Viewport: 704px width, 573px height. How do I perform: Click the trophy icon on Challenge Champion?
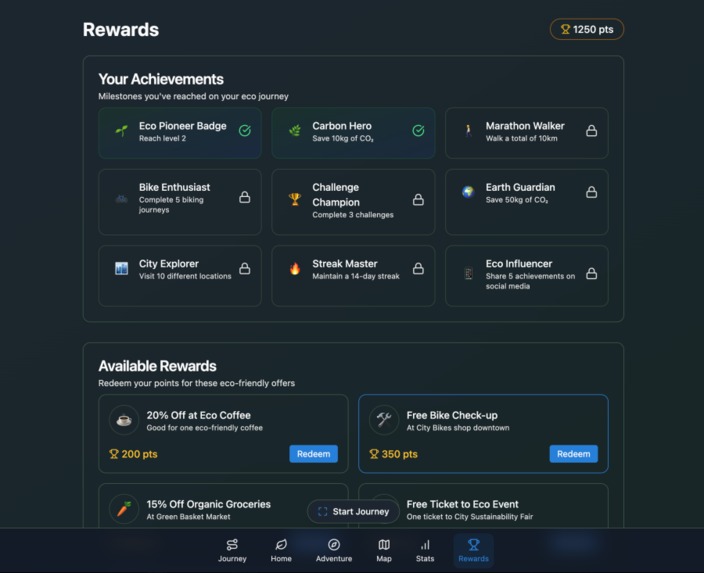tap(295, 199)
